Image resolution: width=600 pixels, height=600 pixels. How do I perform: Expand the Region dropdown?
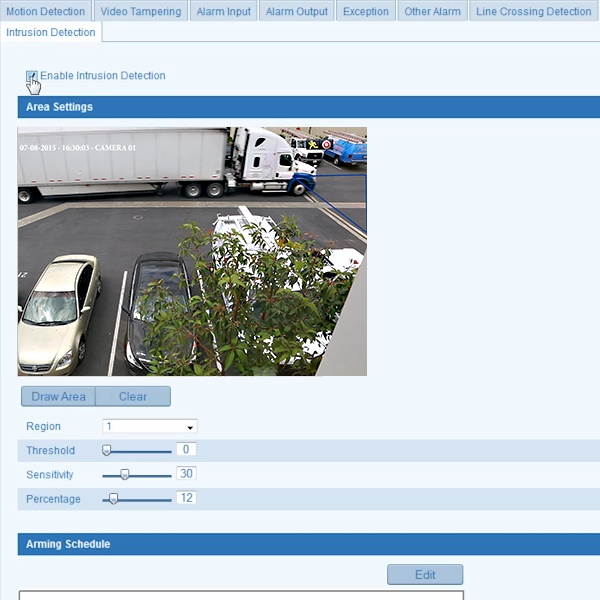click(x=150, y=427)
